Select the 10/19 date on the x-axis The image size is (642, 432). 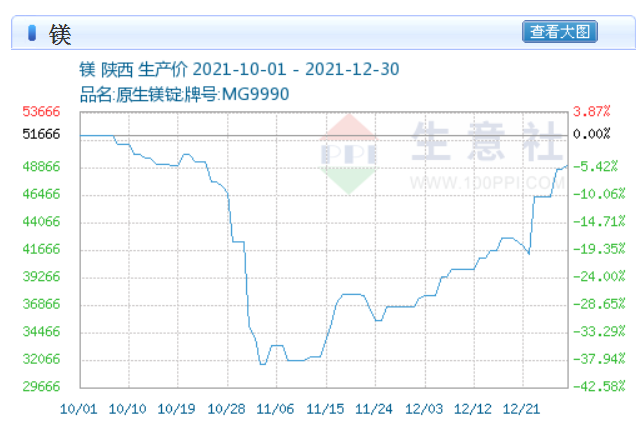coord(177,408)
